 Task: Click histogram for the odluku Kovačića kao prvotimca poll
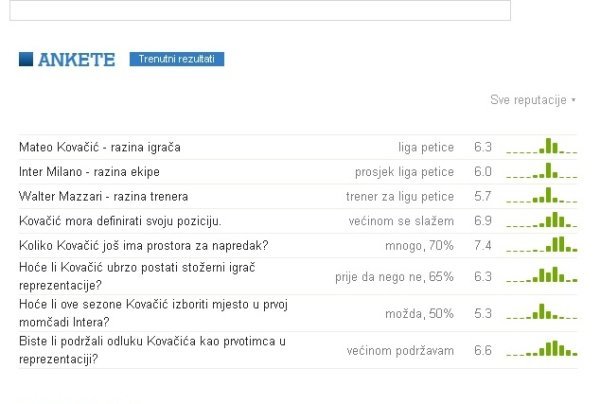[541, 349]
